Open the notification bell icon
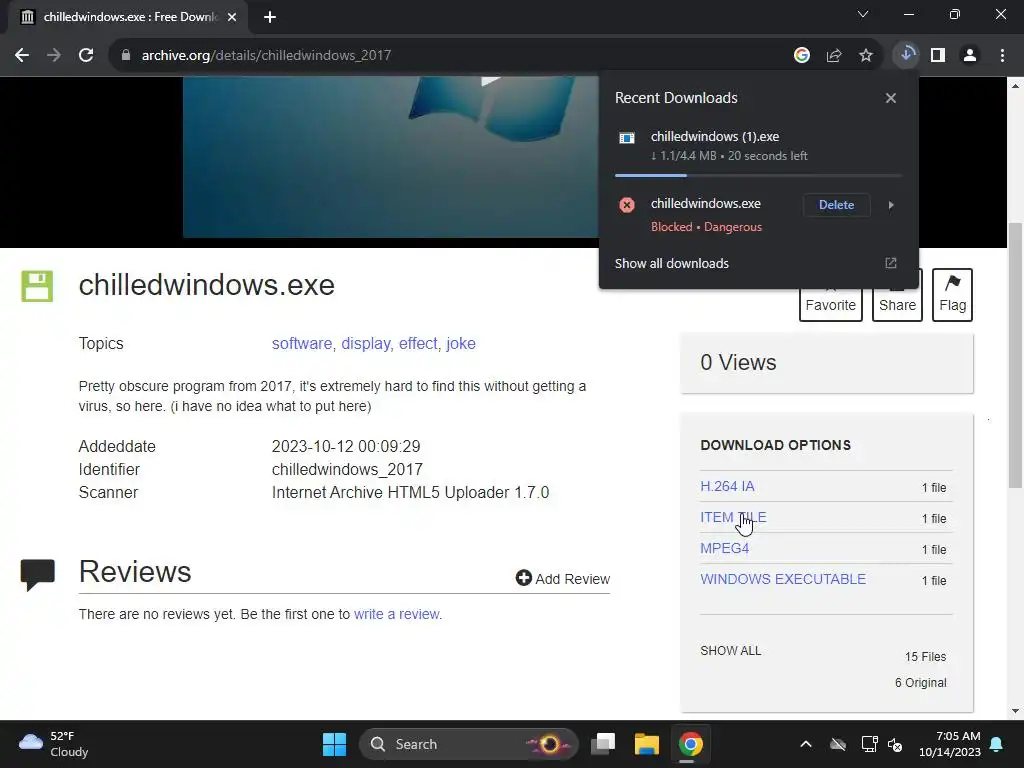Screen dimensions: 1024x768 click(x=997, y=744)
